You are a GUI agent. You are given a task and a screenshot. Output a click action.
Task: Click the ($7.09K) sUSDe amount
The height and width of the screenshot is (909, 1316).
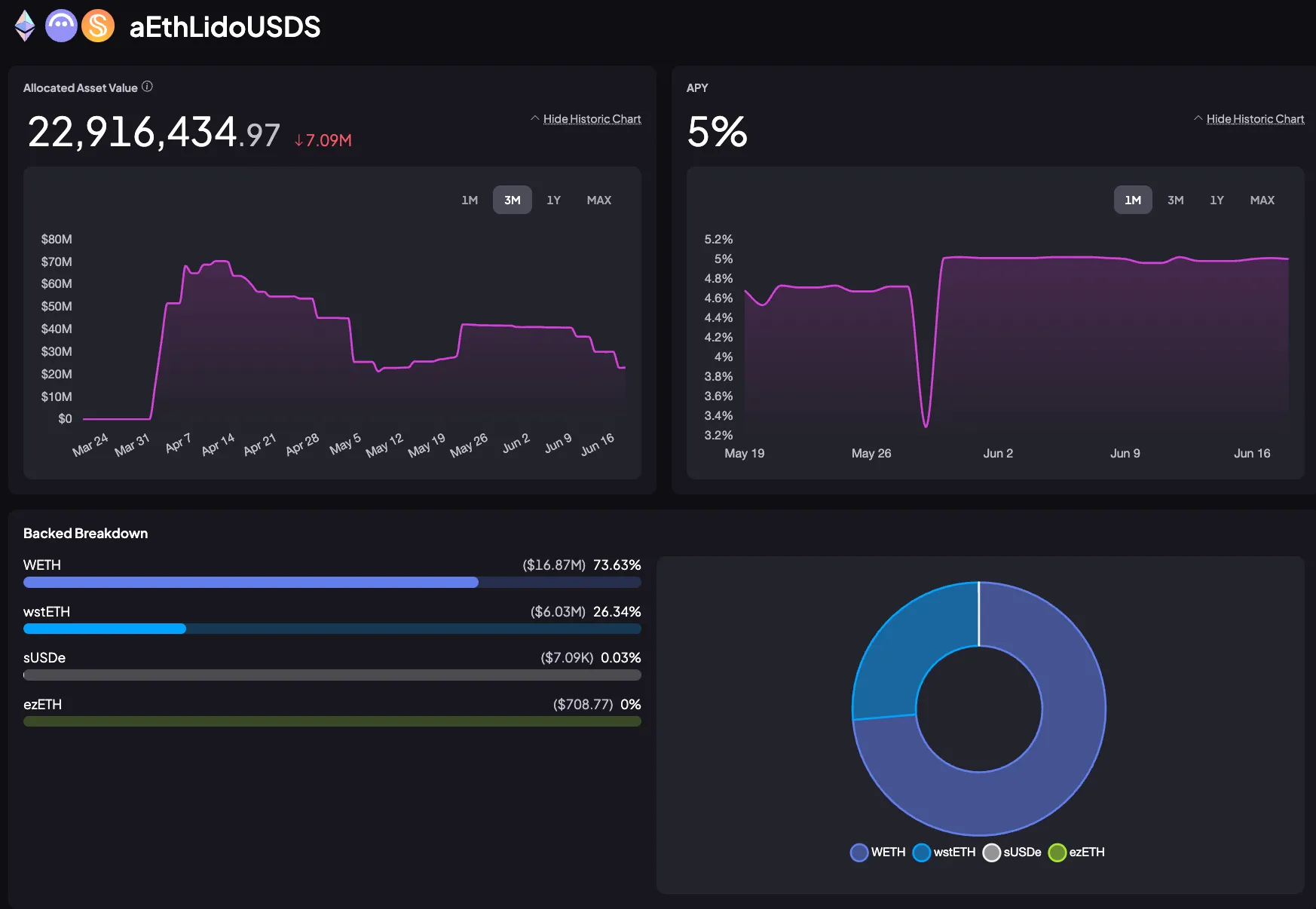tap(567, 658)
